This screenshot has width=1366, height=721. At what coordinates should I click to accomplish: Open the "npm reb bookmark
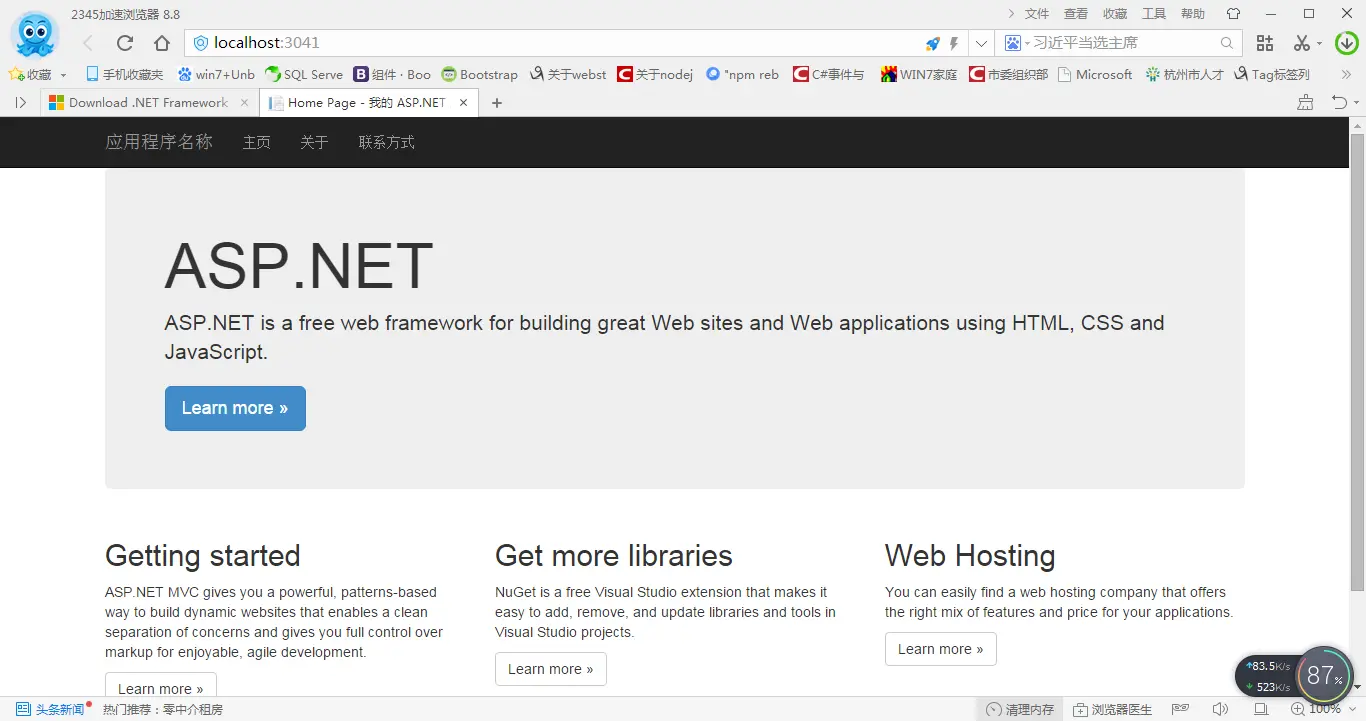coord(742,74)
